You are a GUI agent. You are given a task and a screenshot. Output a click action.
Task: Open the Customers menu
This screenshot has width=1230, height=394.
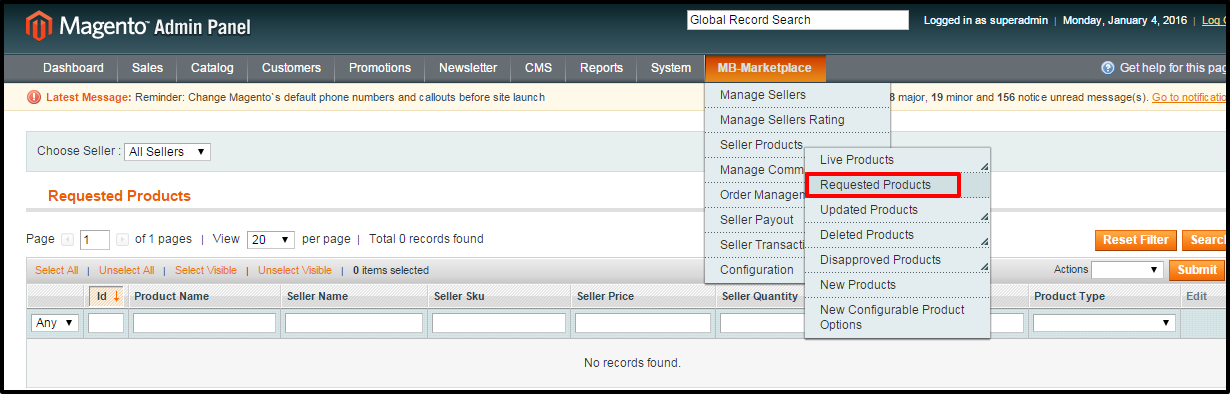(291, 68)
